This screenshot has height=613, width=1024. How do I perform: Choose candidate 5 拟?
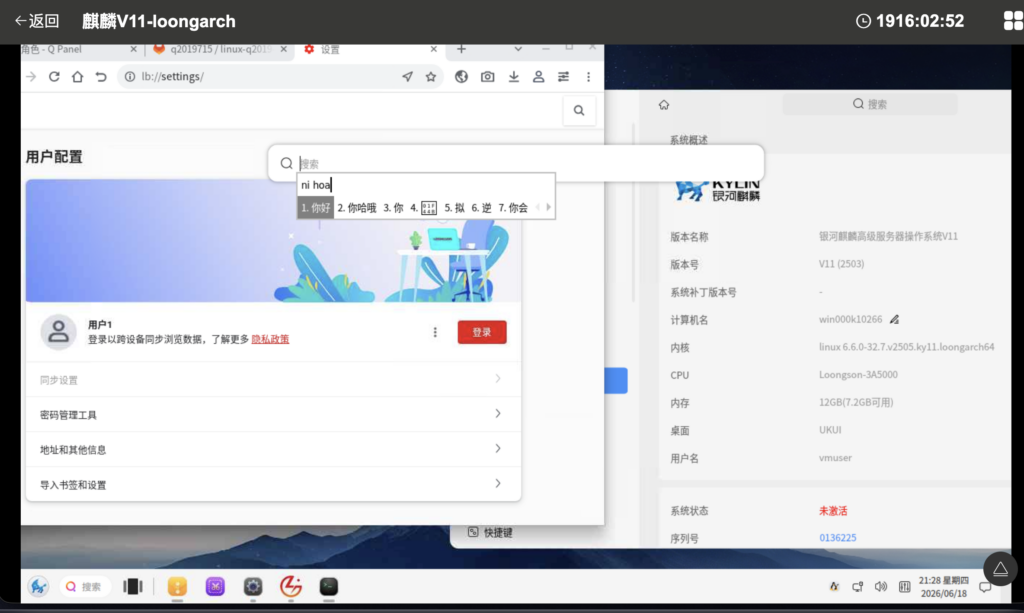coord(455,208)
